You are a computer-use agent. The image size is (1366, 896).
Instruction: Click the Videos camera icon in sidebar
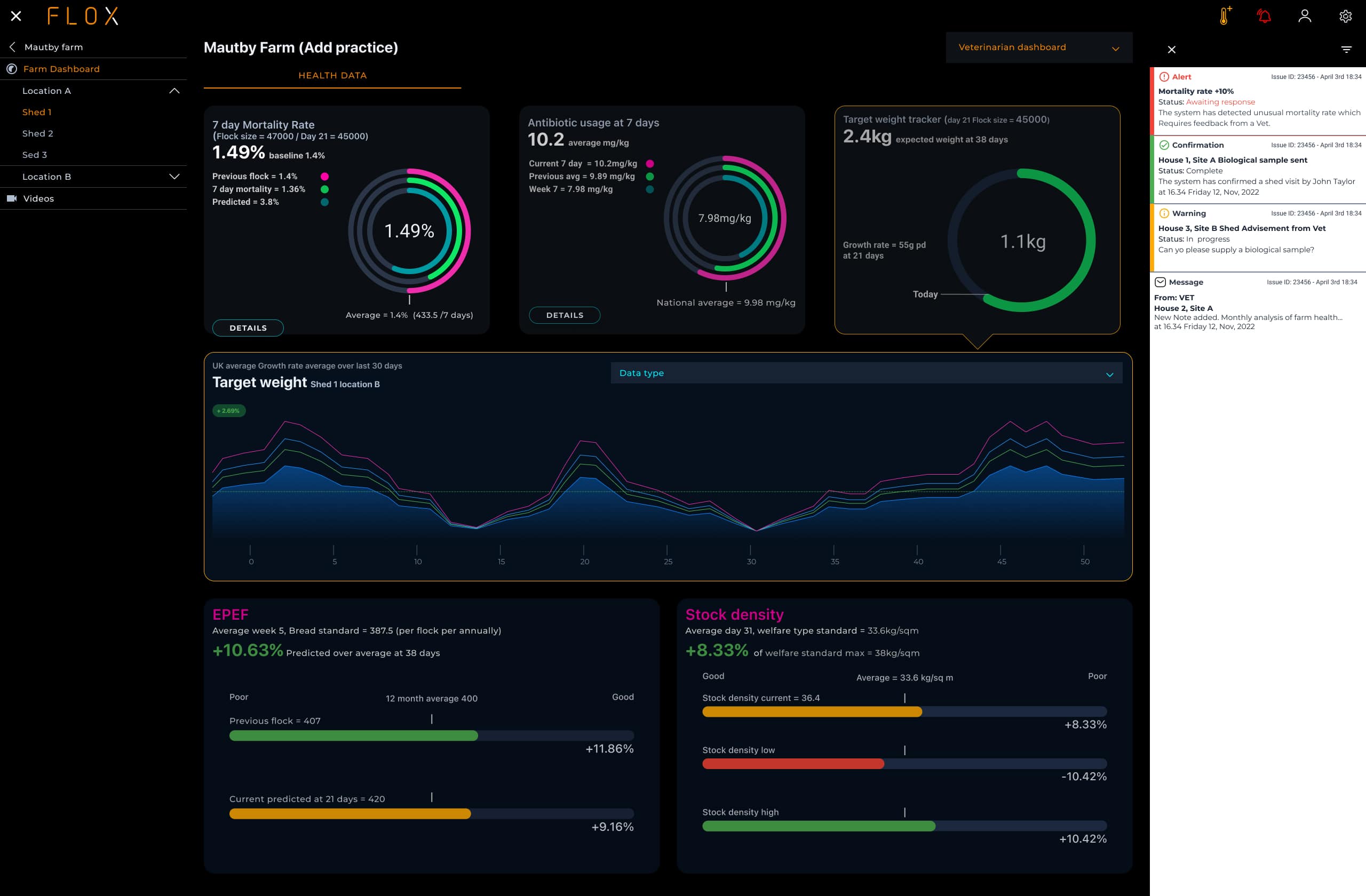click(x=12, y=198)
